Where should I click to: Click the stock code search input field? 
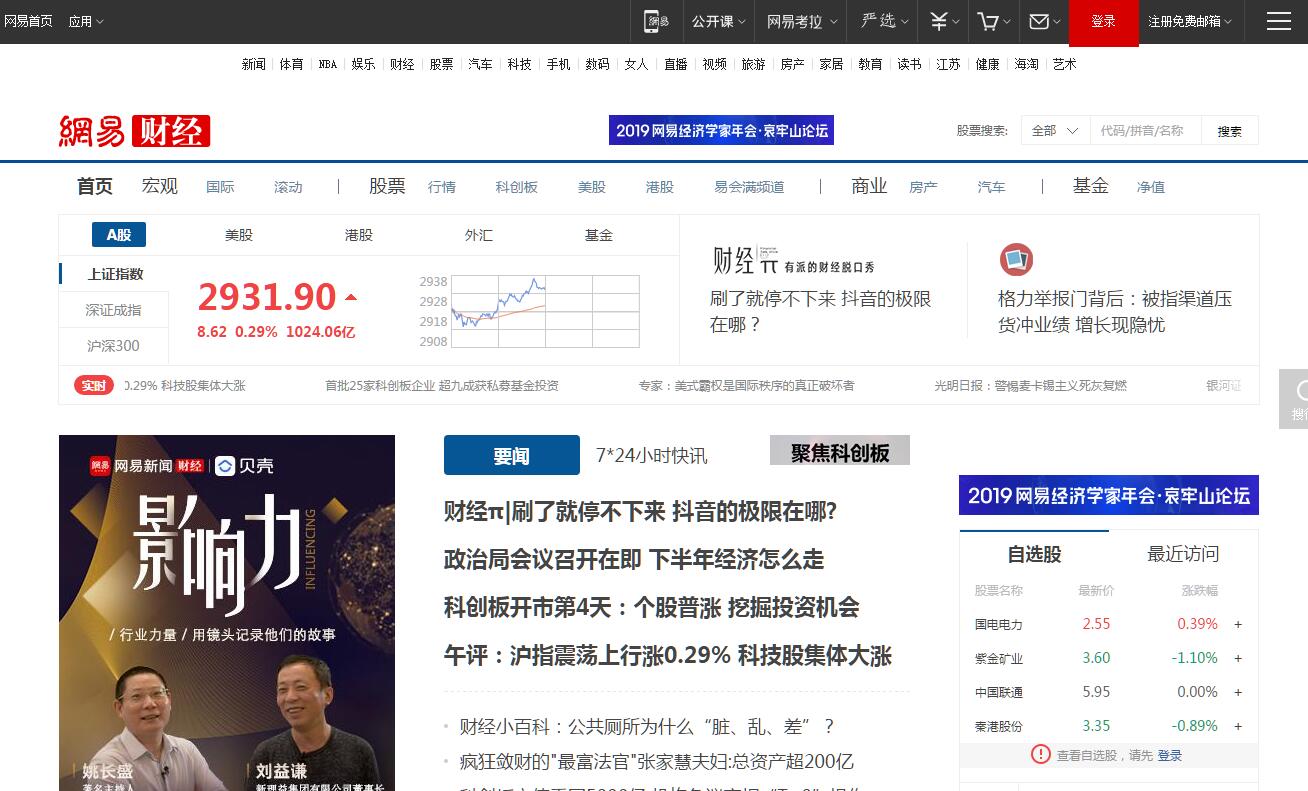(x=1146, y=131)
